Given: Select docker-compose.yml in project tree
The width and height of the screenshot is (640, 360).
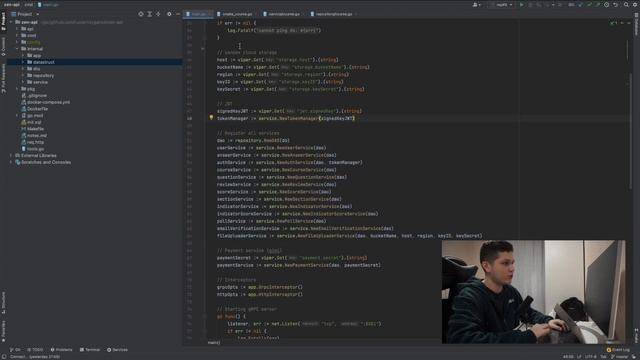Looking at the screenshot, I should pyautogui.click(x=45, y=102).
